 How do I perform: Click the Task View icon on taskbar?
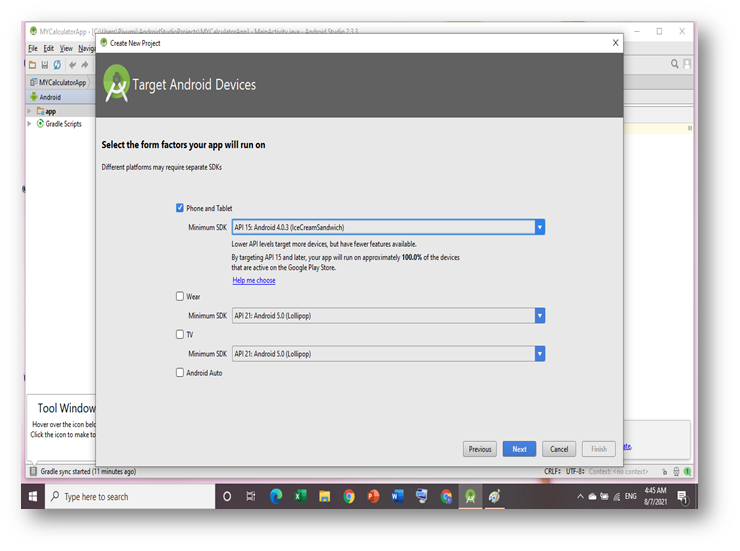click(251, 496)
